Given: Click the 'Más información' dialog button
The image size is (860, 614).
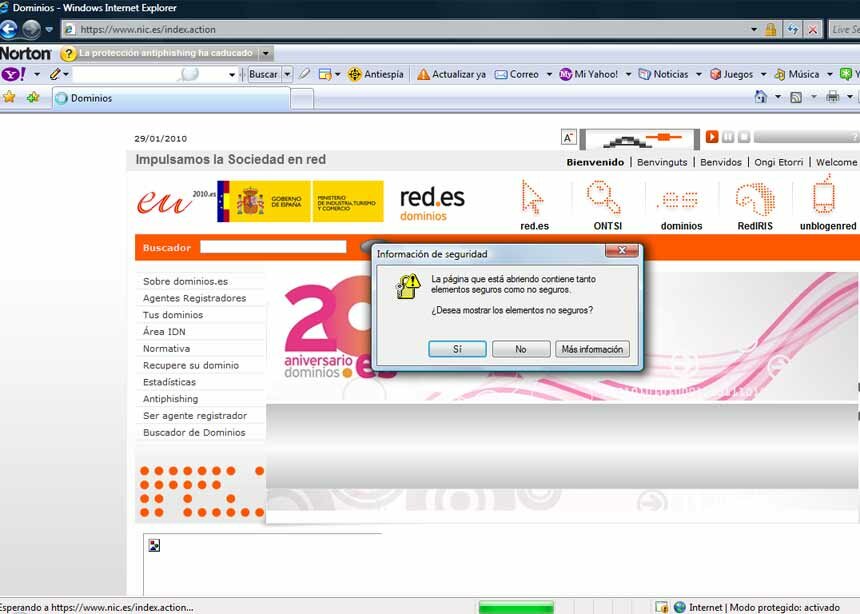Looking at the screenshot, I should 592,349.
